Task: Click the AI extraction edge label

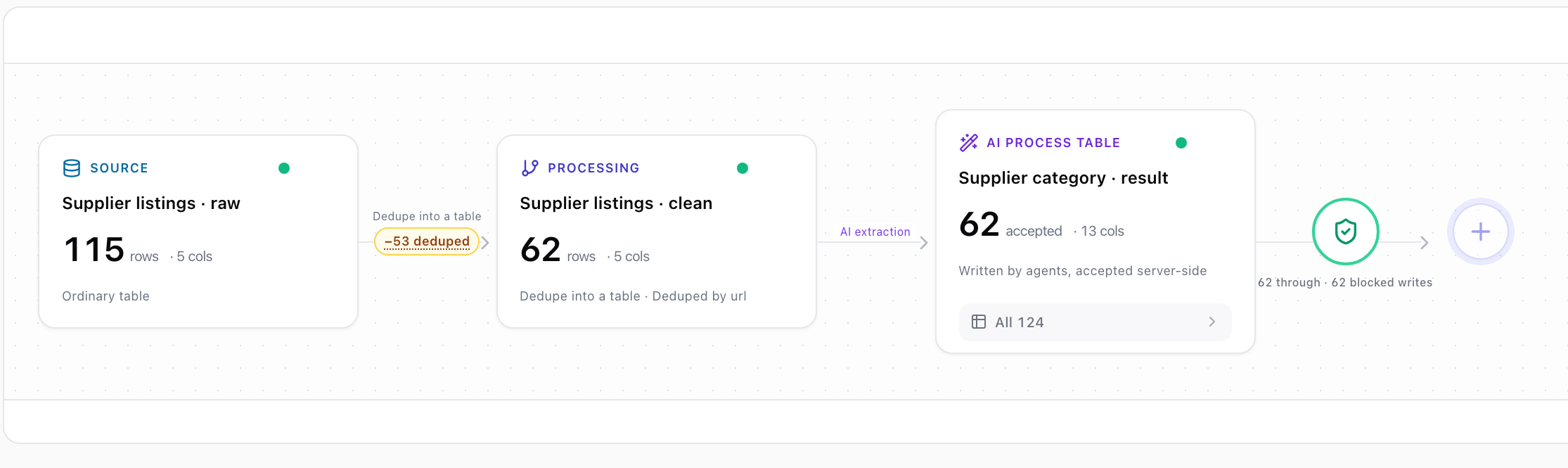Action: click(x=875, y=232)
